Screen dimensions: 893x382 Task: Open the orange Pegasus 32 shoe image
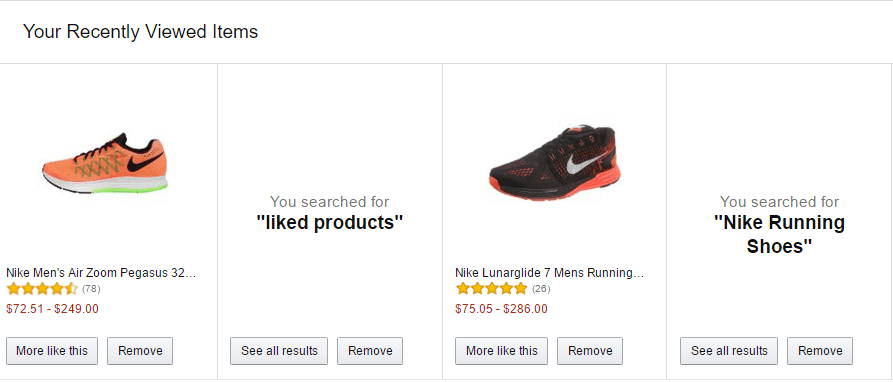(x=106, y=163)
